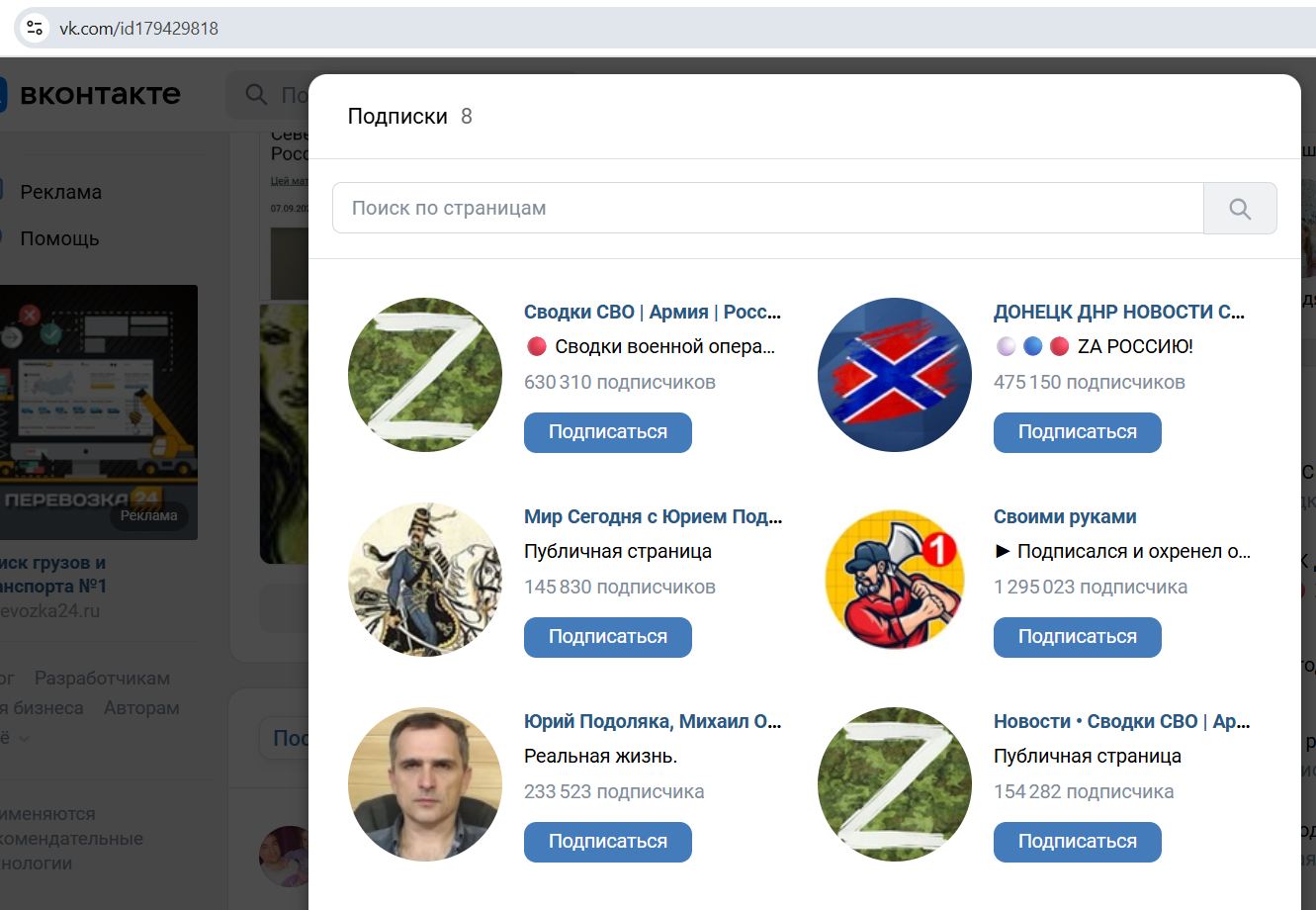Click the 'Реклама' sidebar item
This screenshot has height=910, width=1316.
click(x=60, y=192)
